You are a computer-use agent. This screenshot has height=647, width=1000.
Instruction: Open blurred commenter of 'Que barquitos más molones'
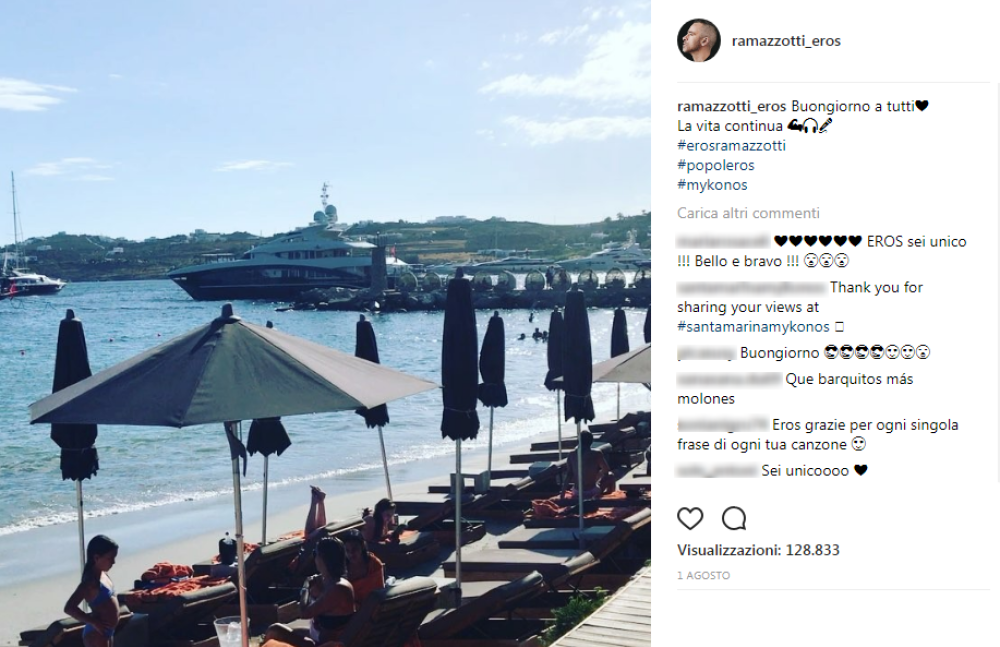729,379
